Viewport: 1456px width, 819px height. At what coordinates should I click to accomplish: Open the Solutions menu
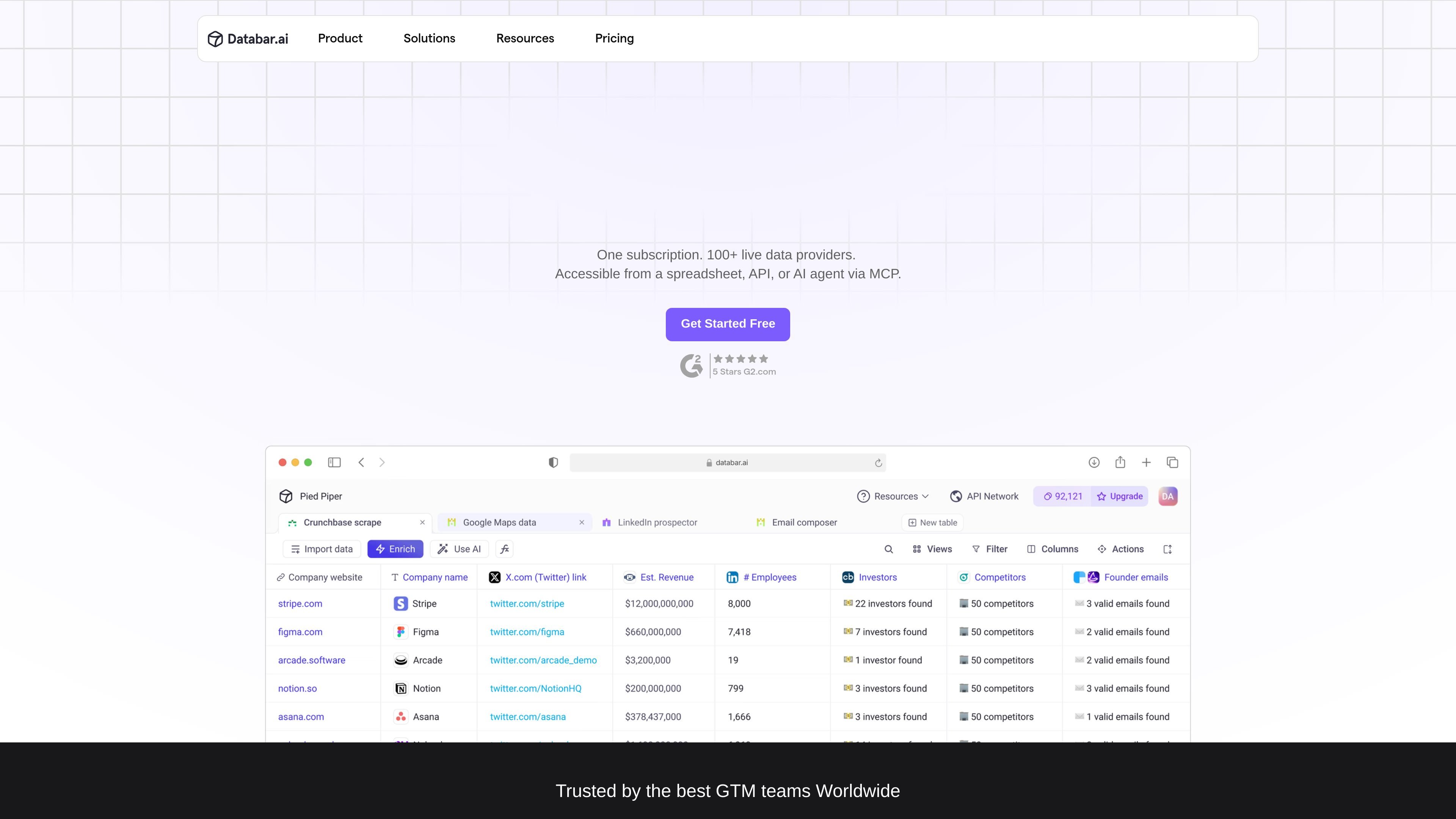pos(430,38)
